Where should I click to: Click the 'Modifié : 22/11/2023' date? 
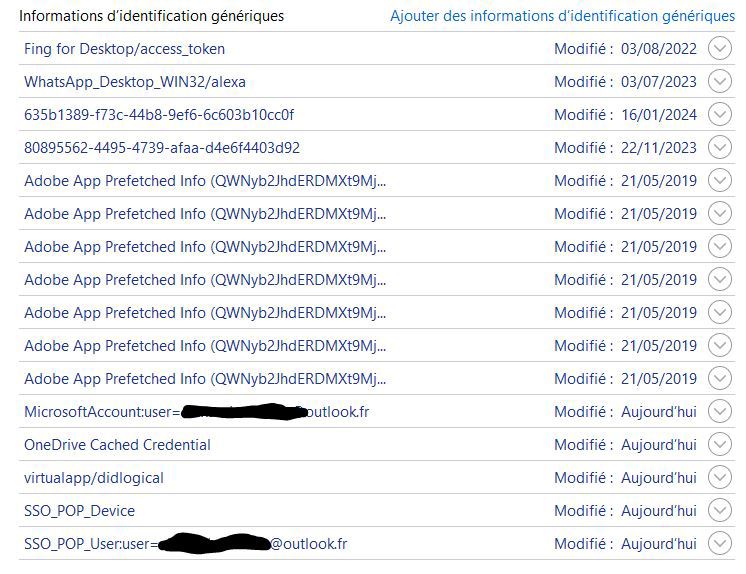(625, 148)
